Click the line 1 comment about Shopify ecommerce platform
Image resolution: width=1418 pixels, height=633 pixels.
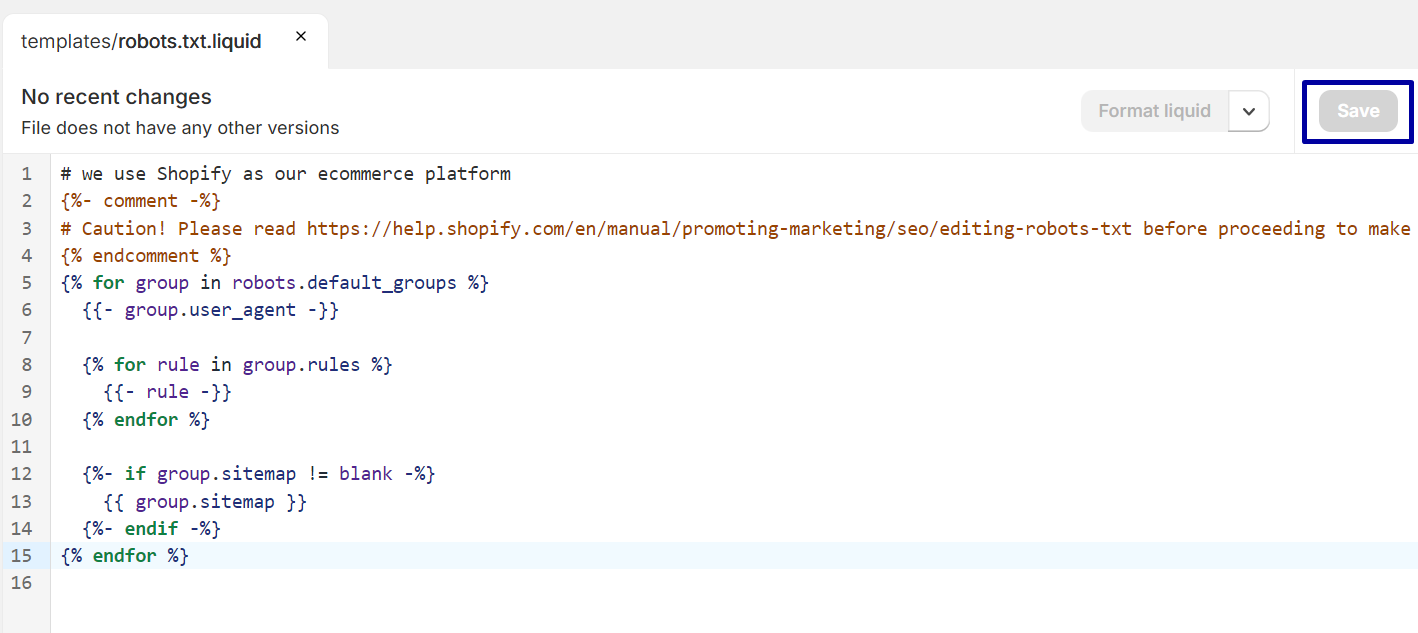286,174
